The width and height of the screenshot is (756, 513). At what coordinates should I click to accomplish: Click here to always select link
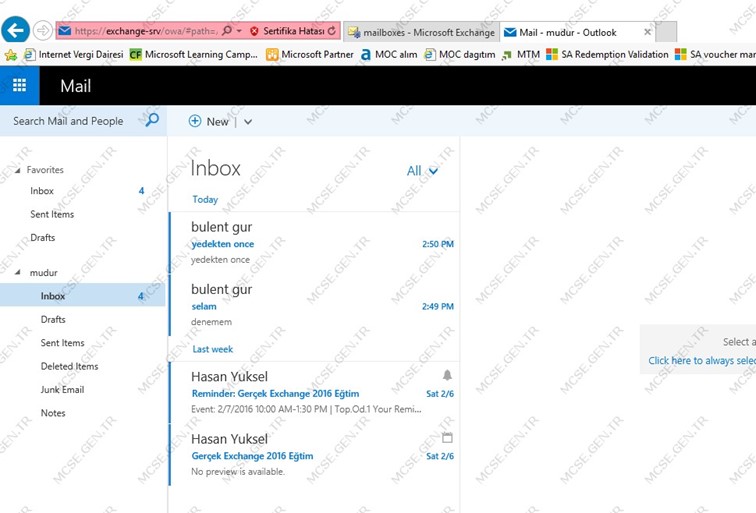(702, 361)
